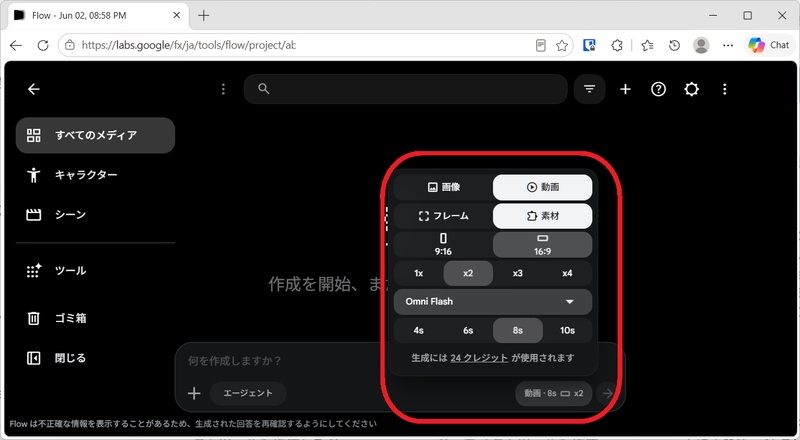Select フレーム frame option

[x=443, y=216]
